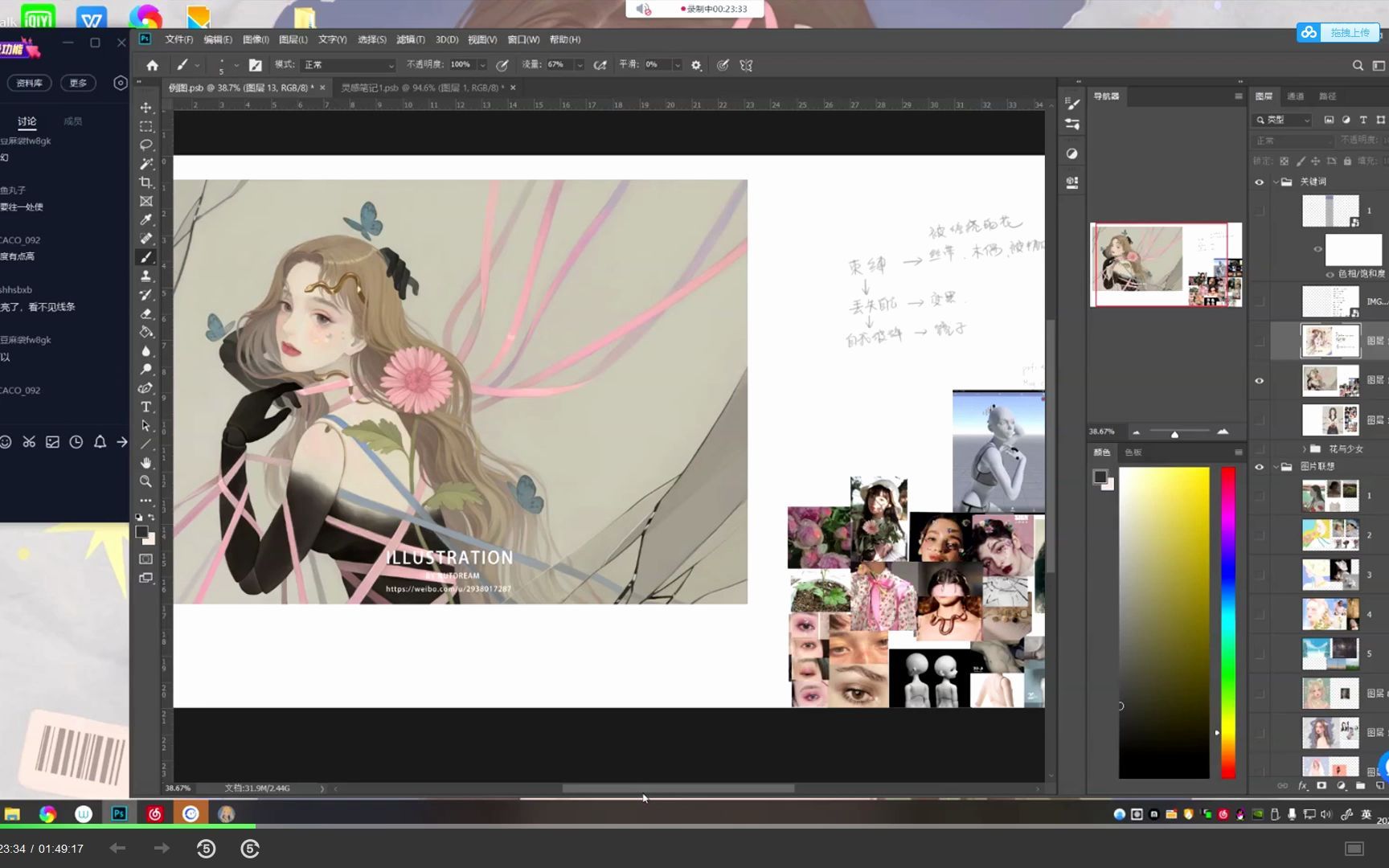Select the Lasso tool

145,145
